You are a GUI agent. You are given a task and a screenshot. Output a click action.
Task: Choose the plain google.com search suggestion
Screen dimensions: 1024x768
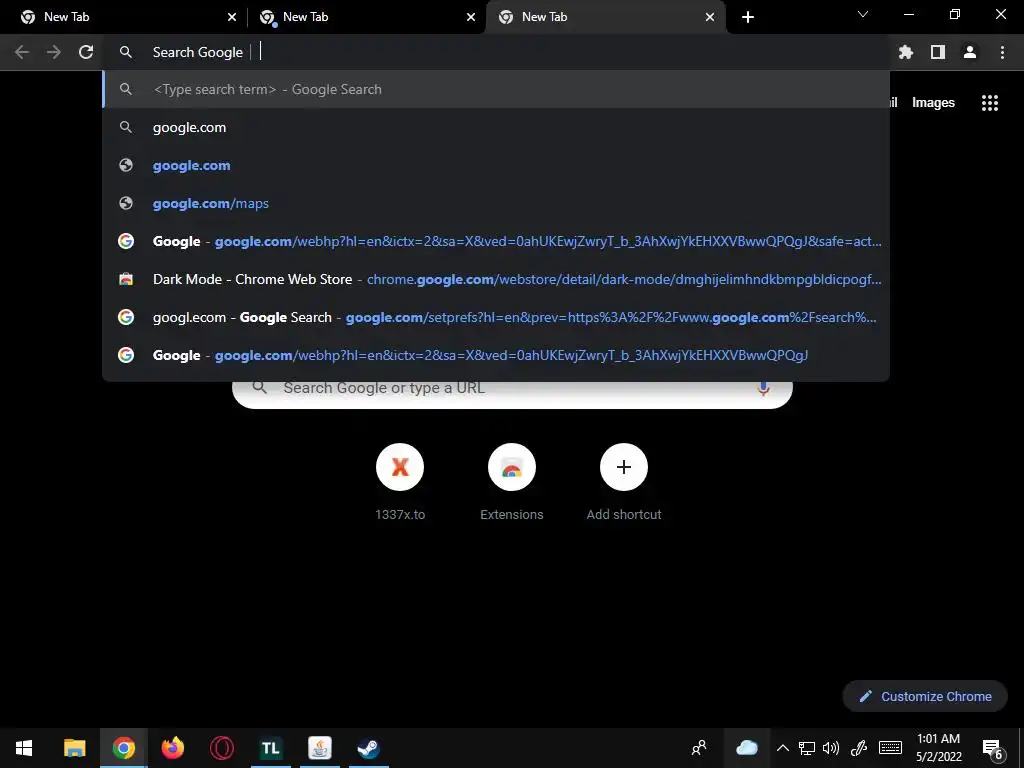coord(496,127)
